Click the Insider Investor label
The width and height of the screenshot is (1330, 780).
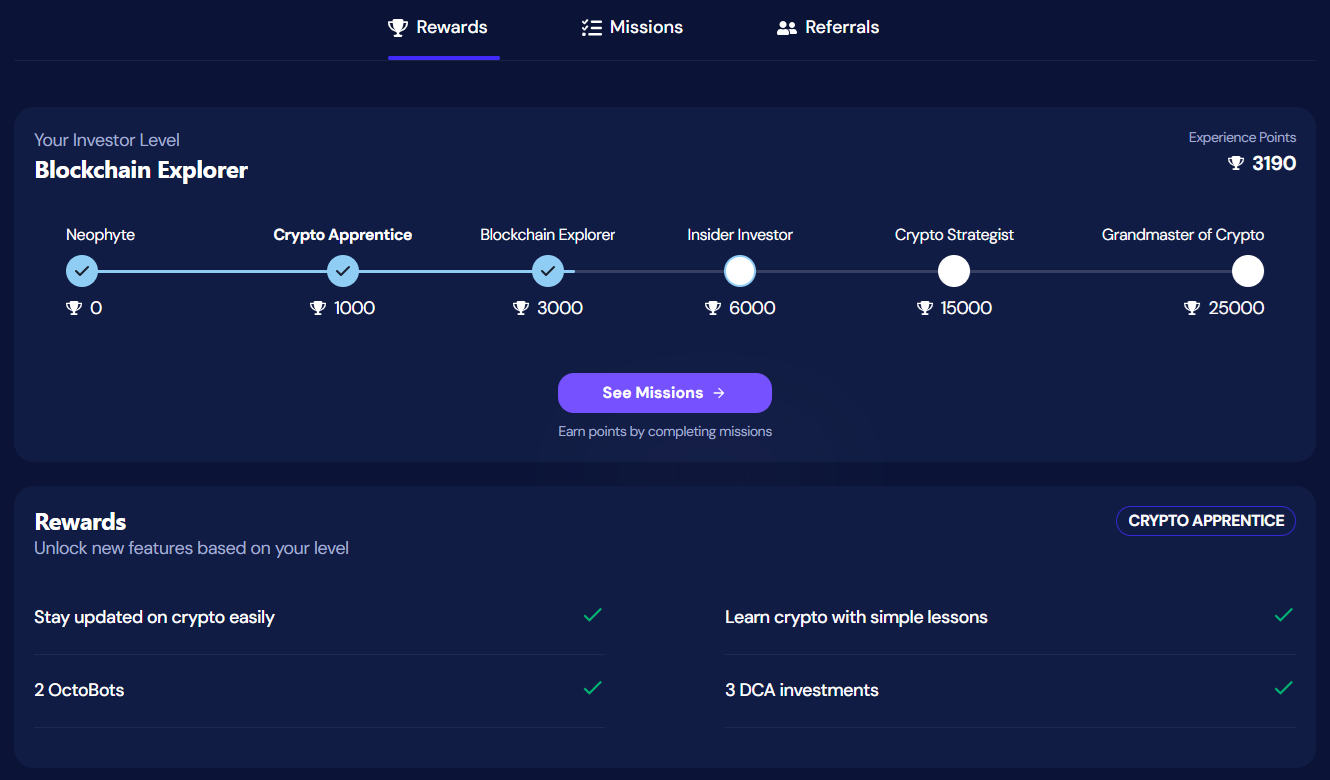pos(740,235)
